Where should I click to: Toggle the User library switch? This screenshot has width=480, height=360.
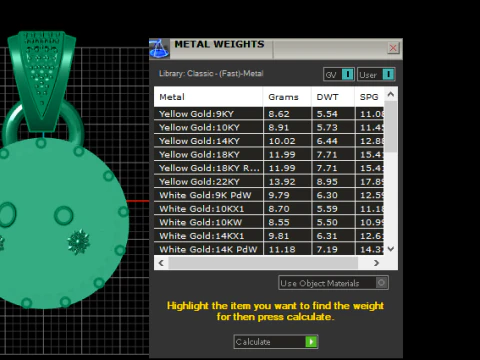[376, 74]
